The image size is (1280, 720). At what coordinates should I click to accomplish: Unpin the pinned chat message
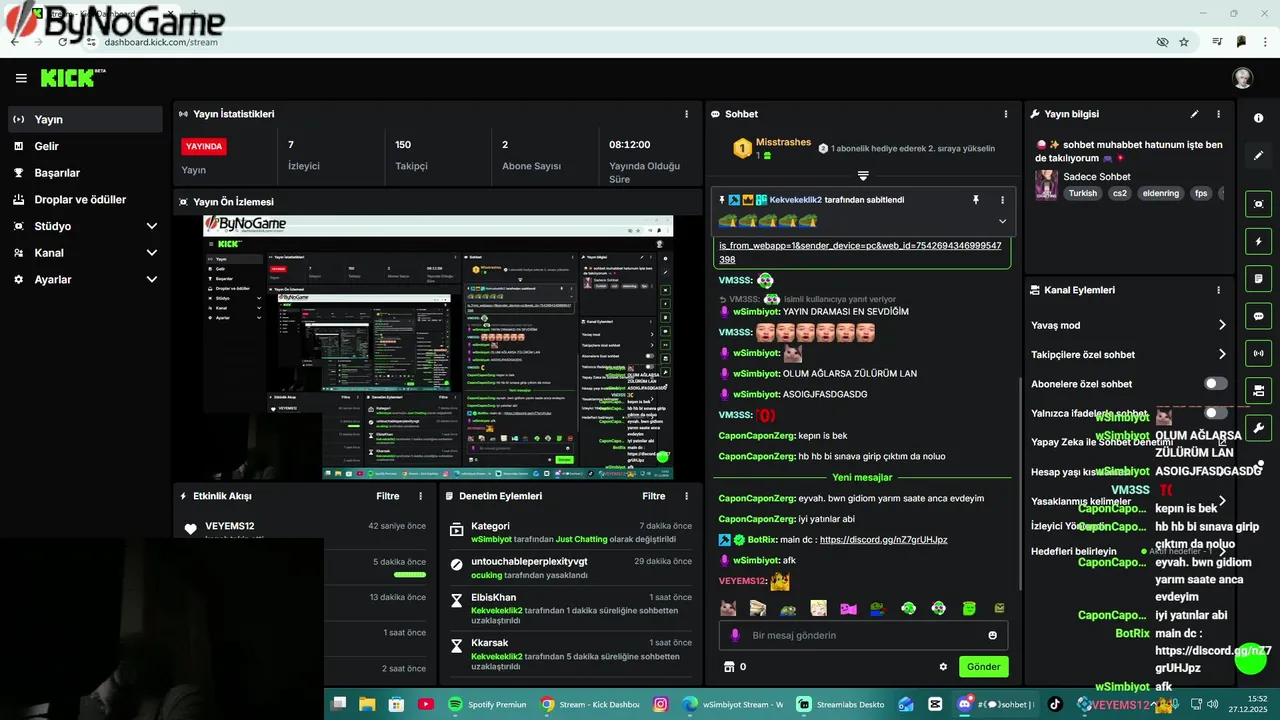(976, 200)
